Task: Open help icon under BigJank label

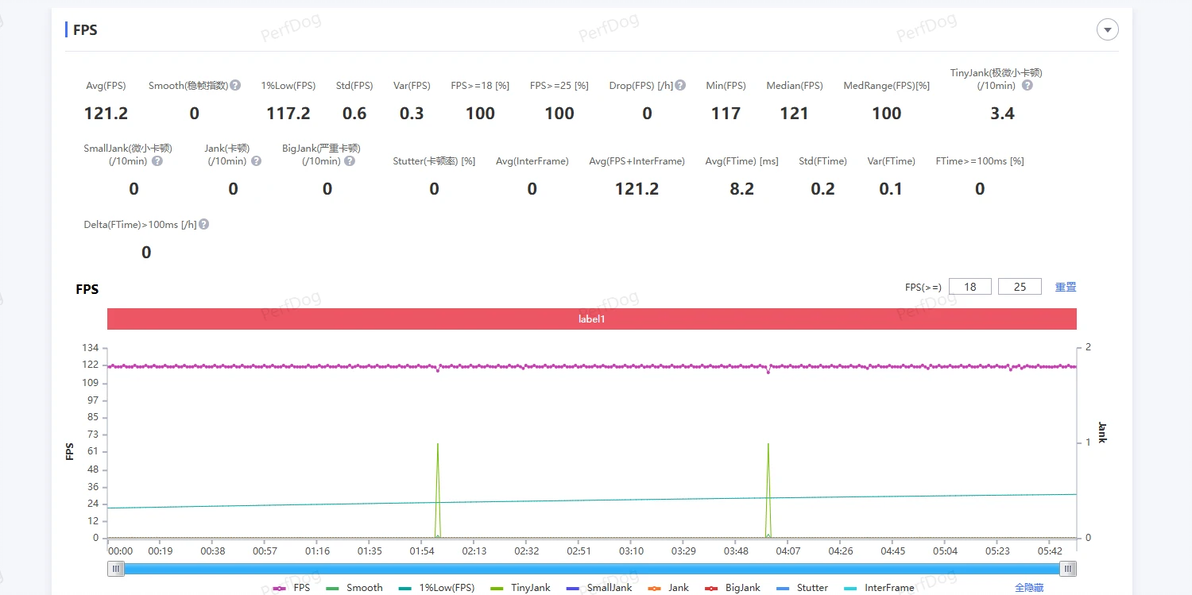Action: (349, 161)
